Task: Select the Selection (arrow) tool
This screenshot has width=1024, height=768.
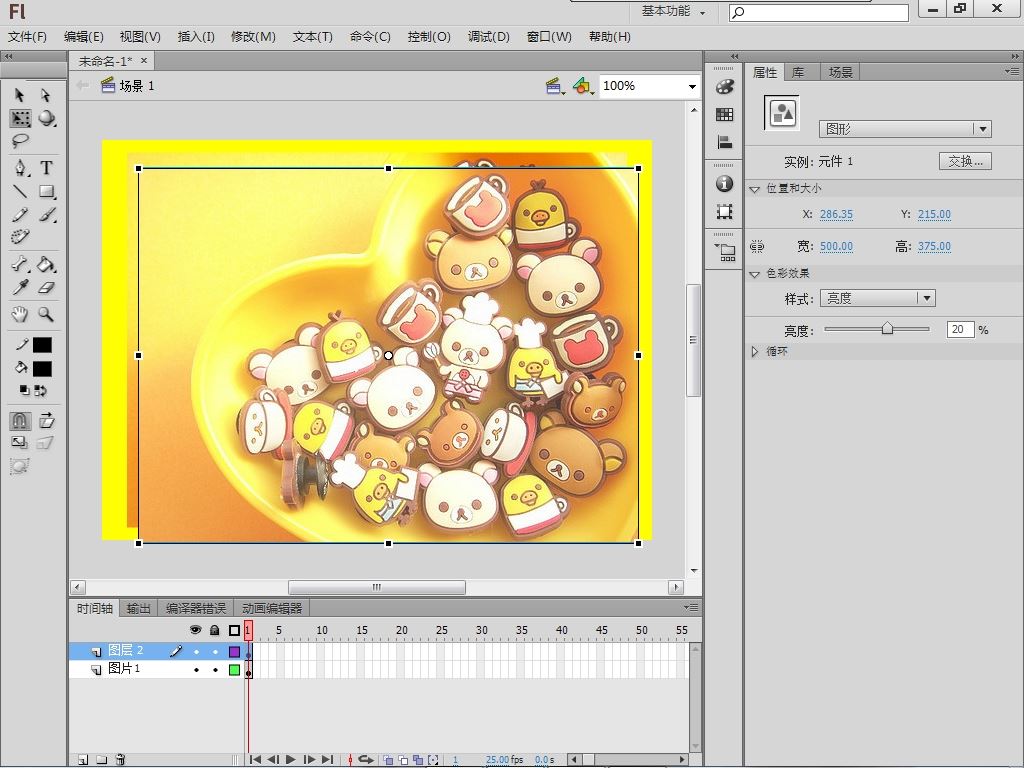Action: point(20,95)
